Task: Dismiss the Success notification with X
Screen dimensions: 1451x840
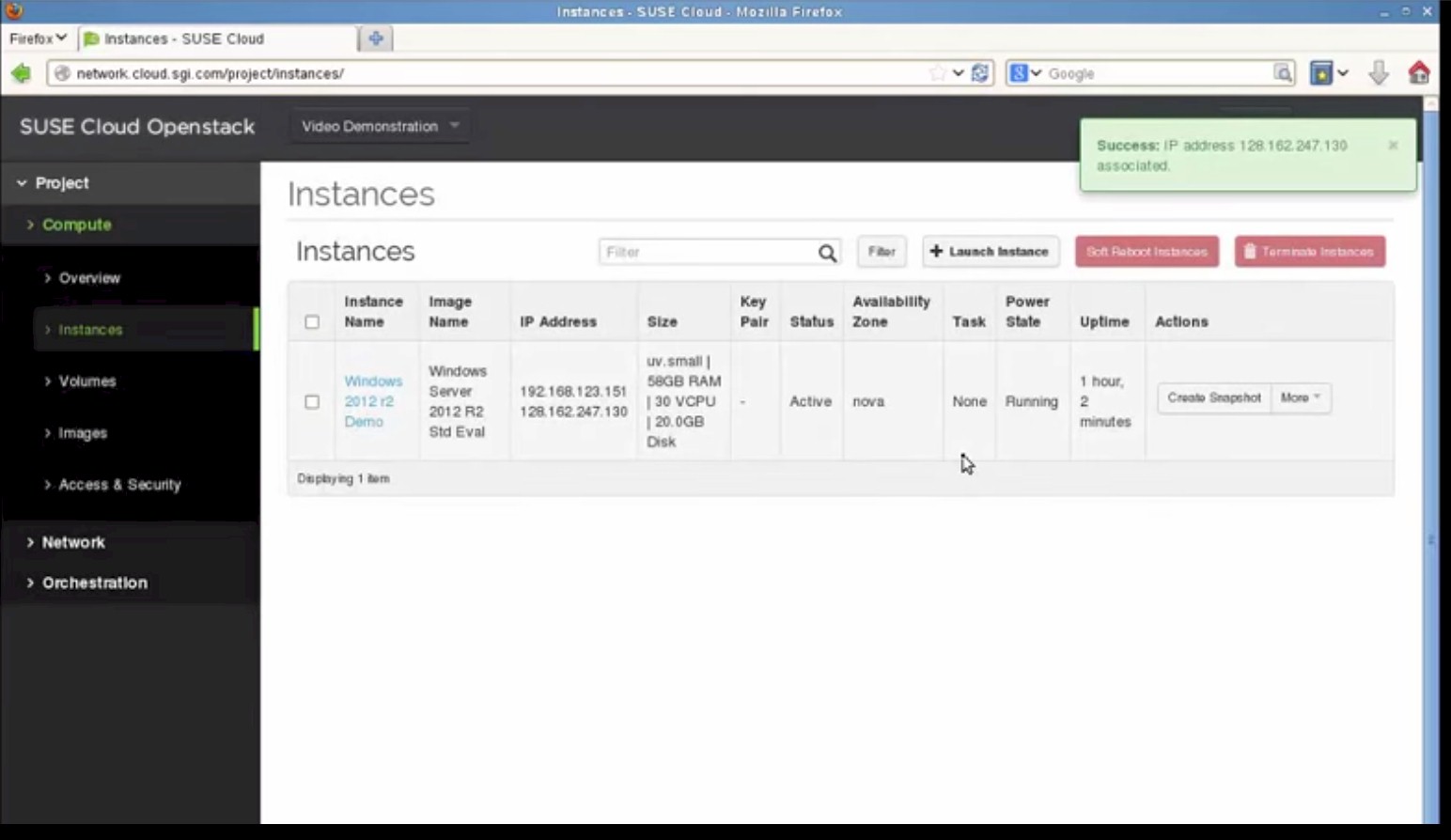Action: 1393,145
